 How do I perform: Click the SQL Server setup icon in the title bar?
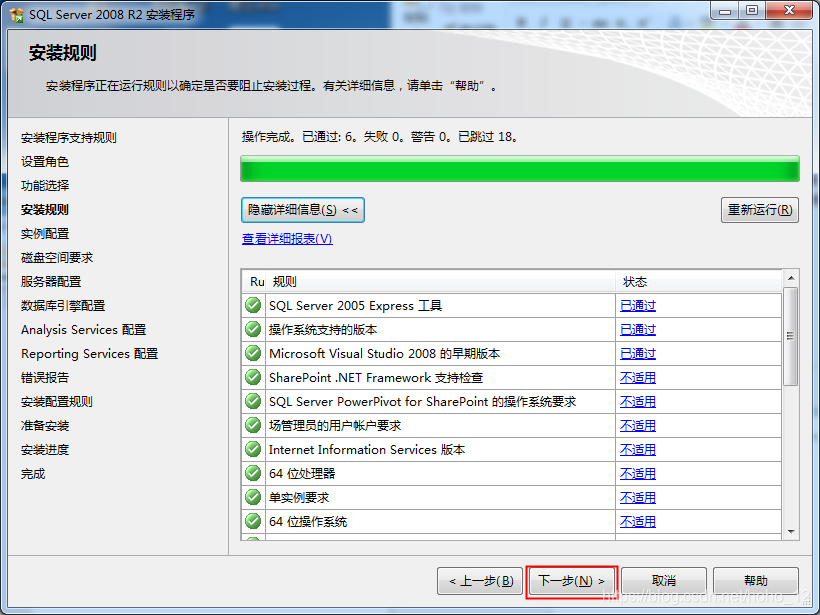pyautogui.click(x=16, y=15)
